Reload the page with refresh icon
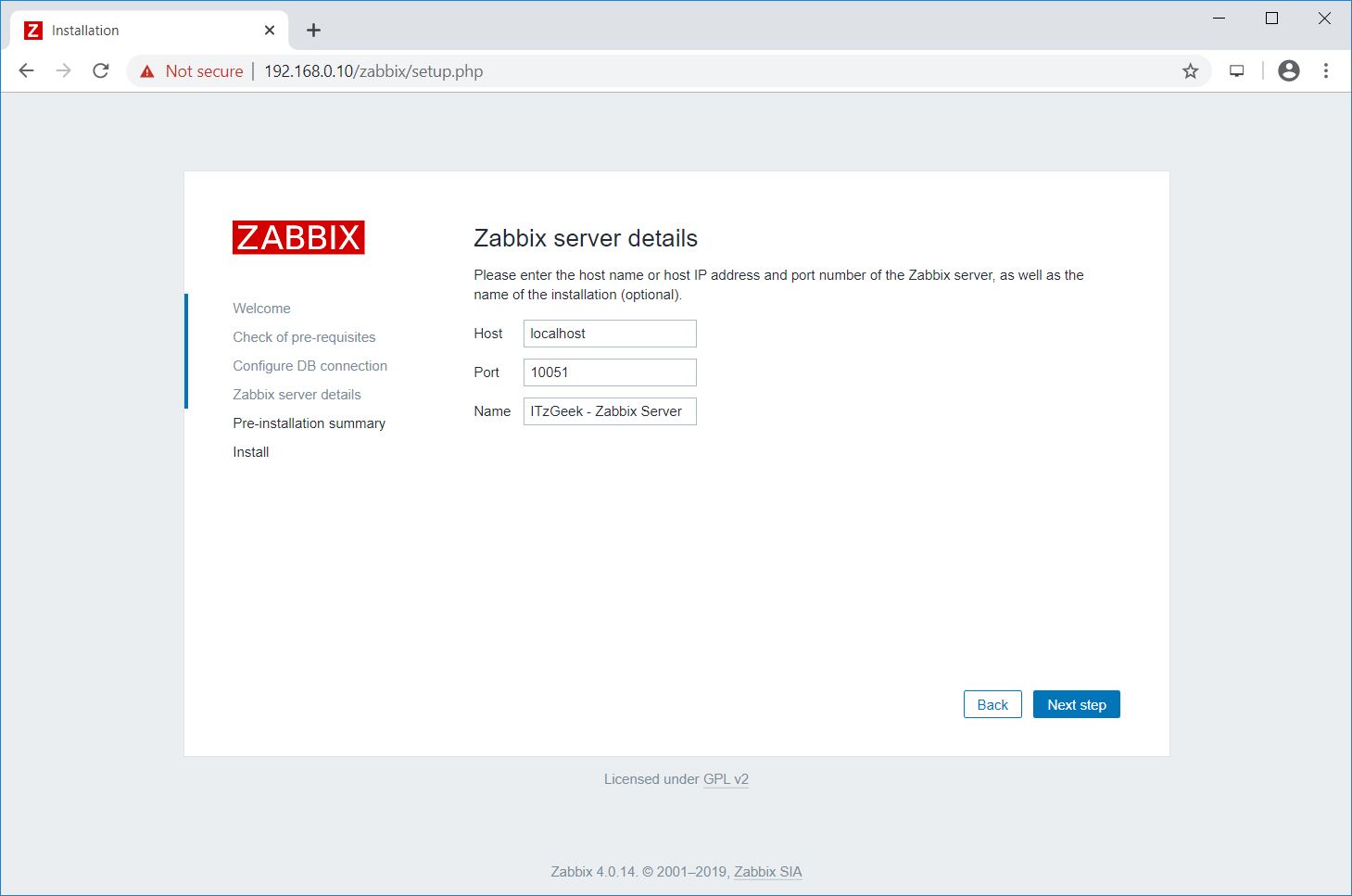This screenshot has height=896, width=1352. (x=101, y=71)
